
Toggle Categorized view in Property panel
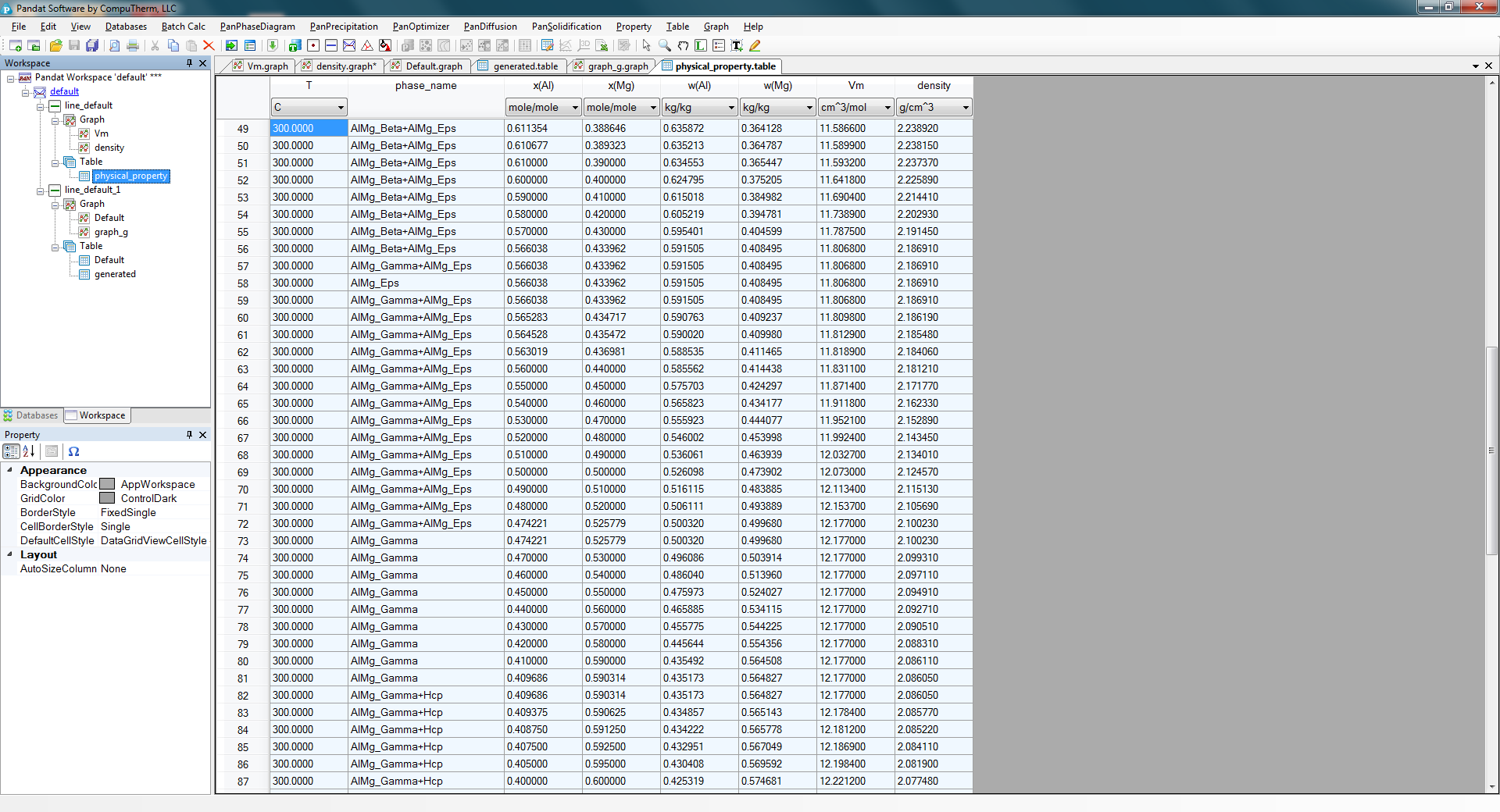point(11,451)
